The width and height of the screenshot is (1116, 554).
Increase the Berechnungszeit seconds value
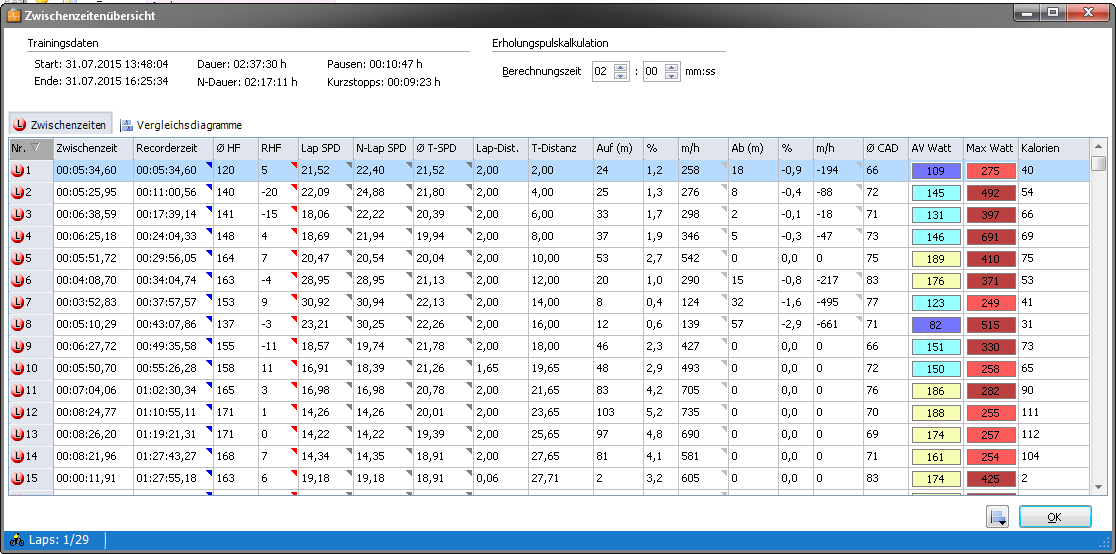point(671,68)
